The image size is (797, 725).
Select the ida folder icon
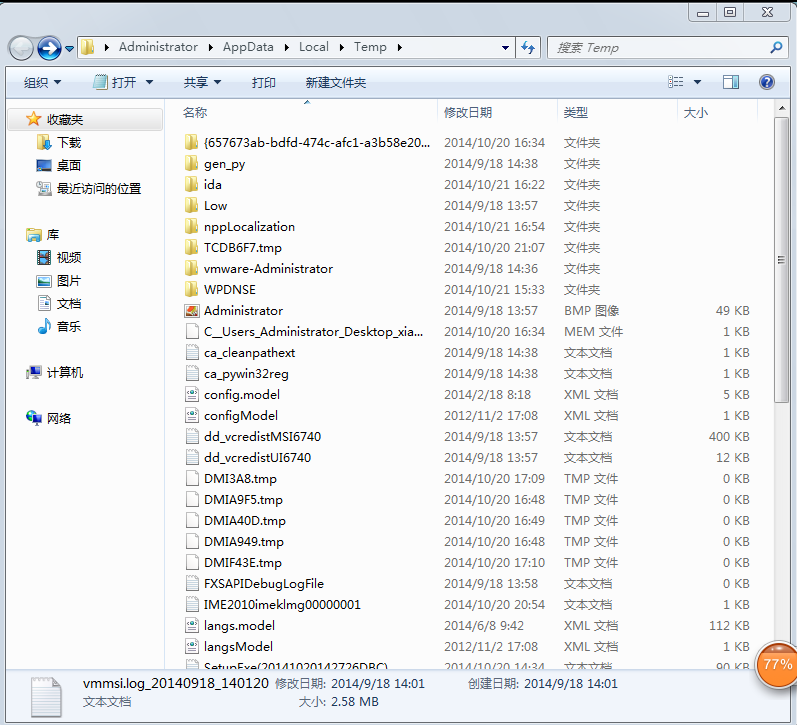(192, 184)
